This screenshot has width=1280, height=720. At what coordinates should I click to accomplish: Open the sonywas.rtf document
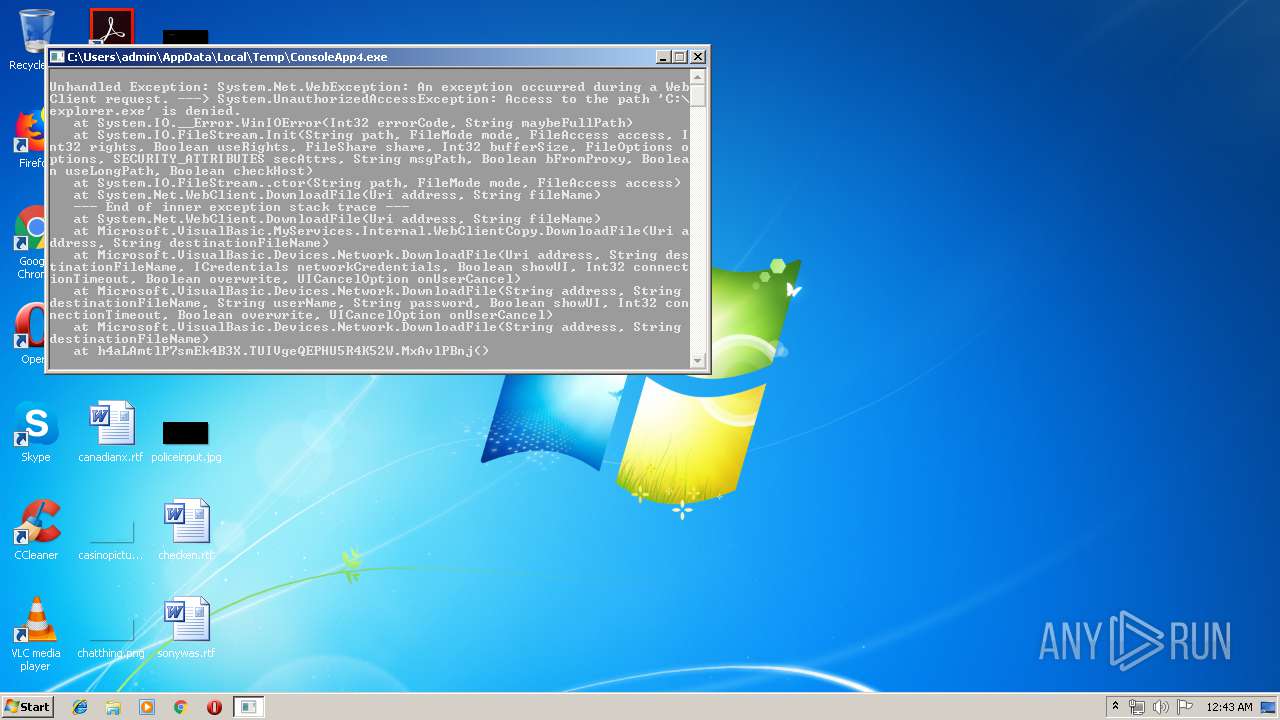pos(186,628)
